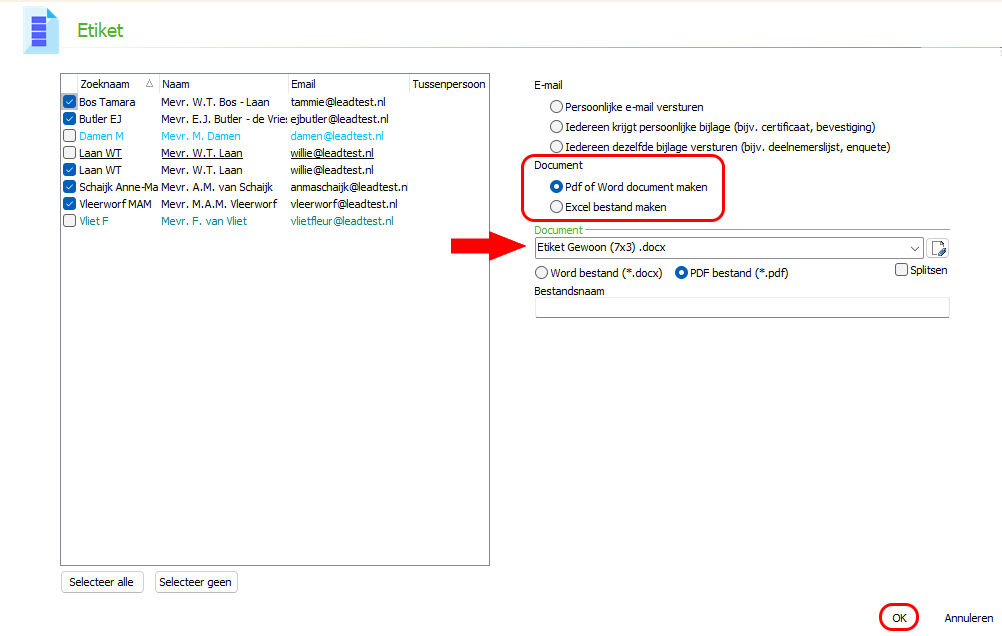Enable the Splitsen checkbox
The height and width of the screenshot is (636, 1002).
pyautogui.click(x=902, y=270)
